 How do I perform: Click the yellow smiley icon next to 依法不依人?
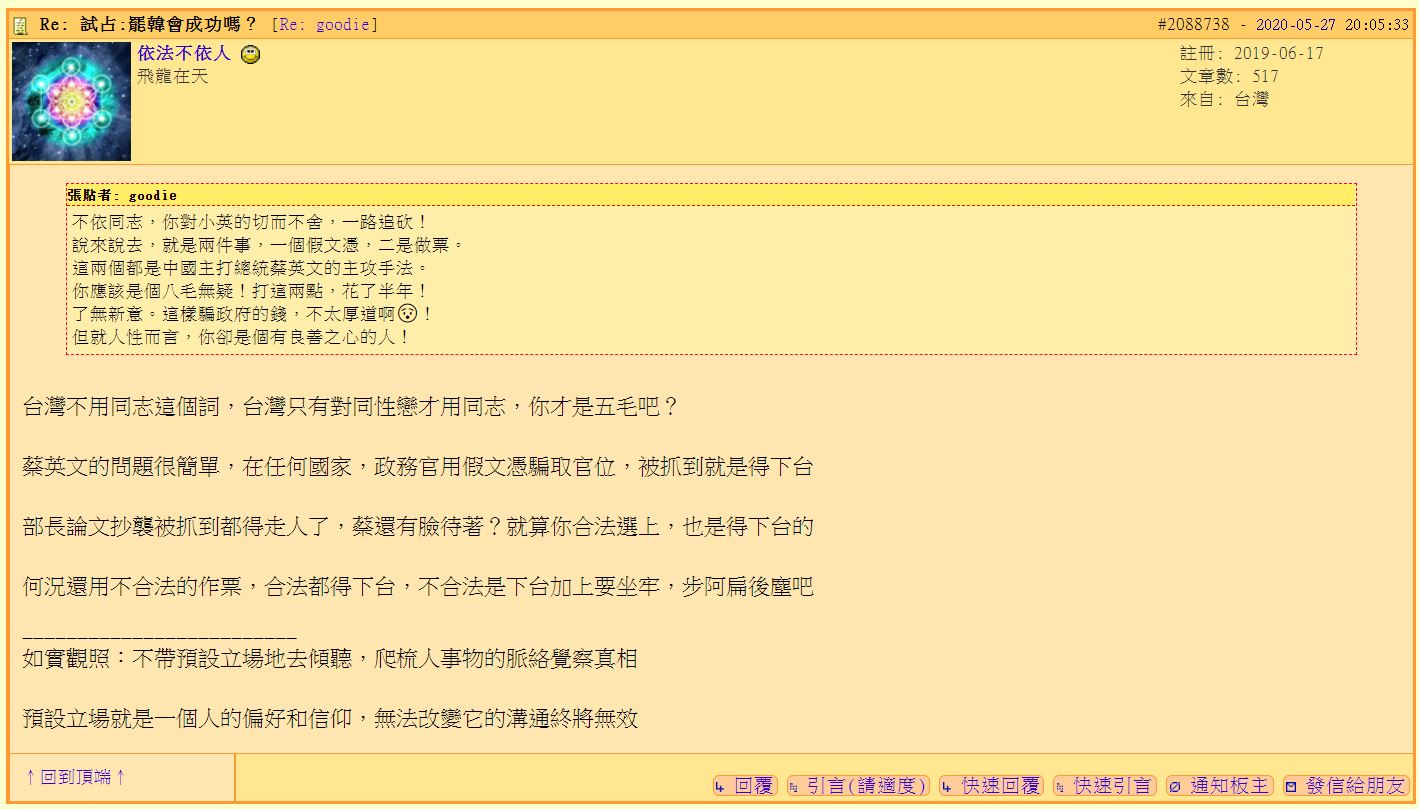251,54
